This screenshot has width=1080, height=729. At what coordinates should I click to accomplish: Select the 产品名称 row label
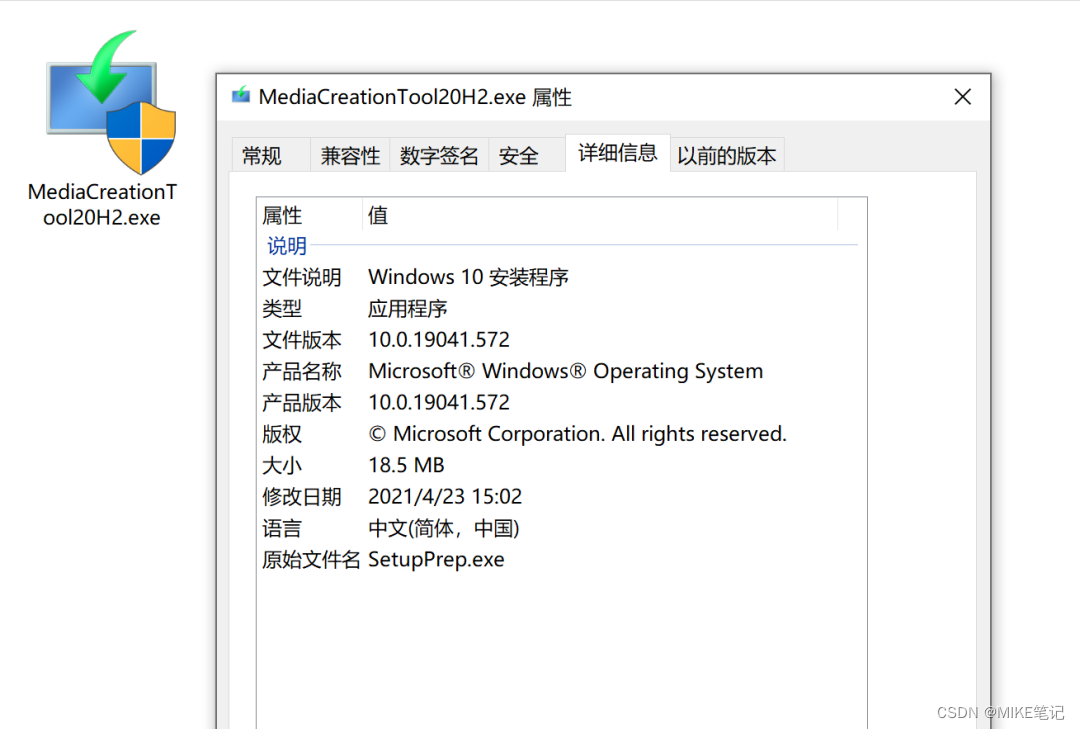302,371
